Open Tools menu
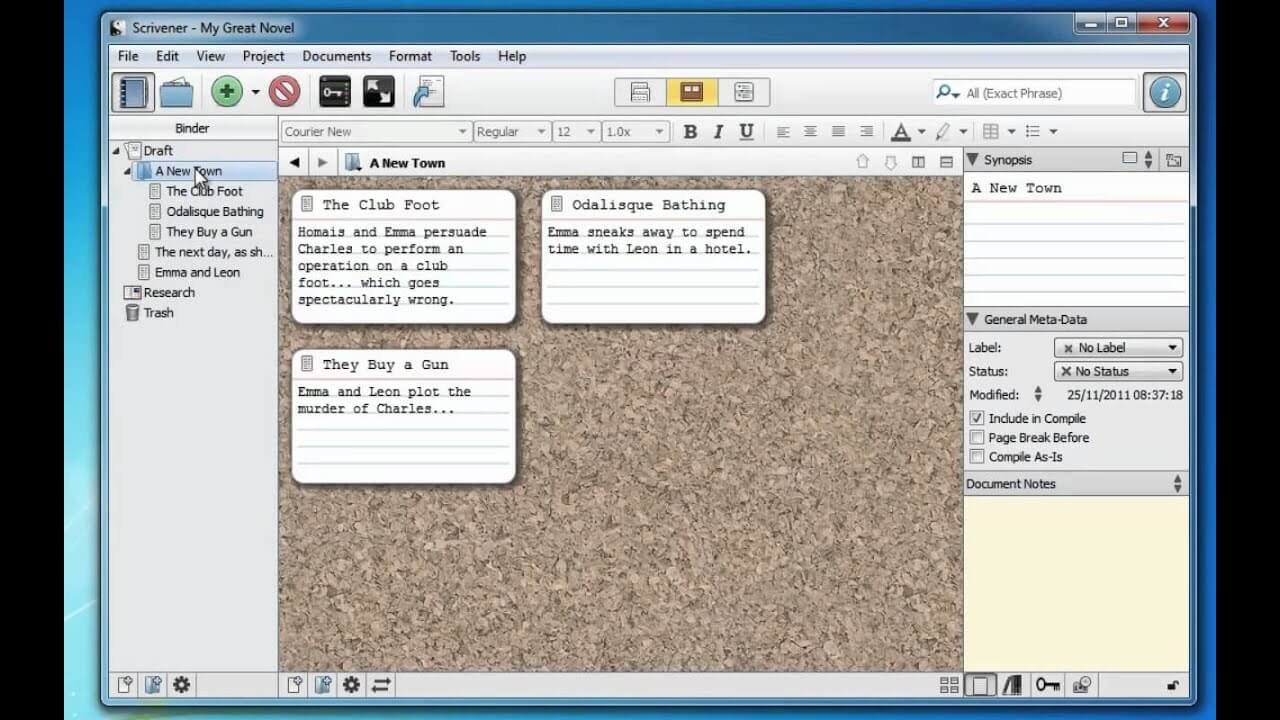This screenshot has height=720, width=1280. (x=464, y=56)
